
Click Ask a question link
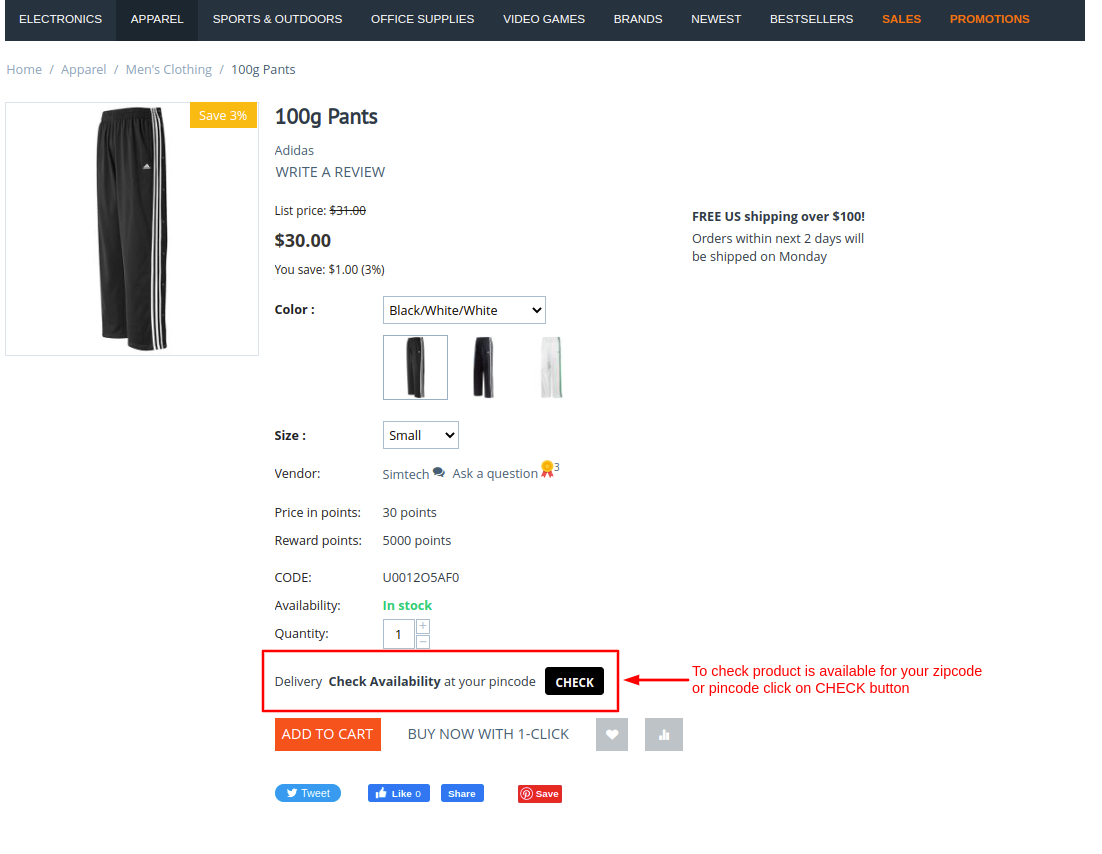495,474
